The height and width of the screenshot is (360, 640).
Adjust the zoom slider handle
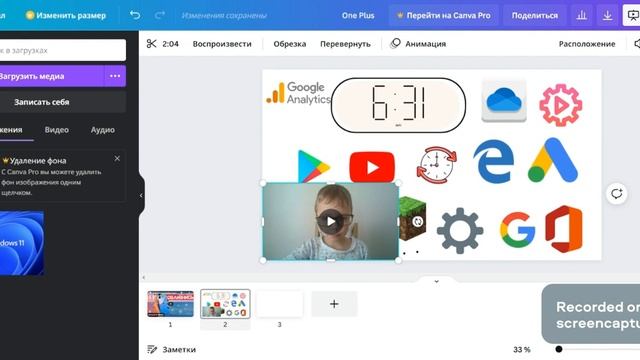coord(559,349)
